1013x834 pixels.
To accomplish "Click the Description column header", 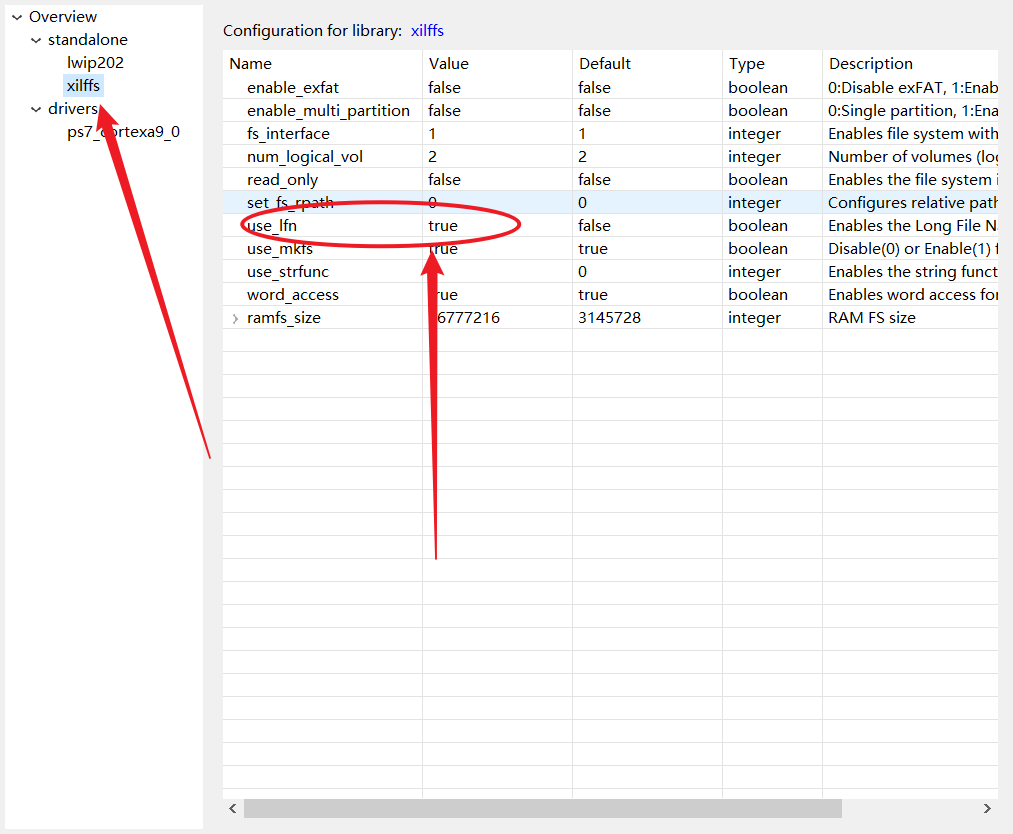I will pos(870,64).
